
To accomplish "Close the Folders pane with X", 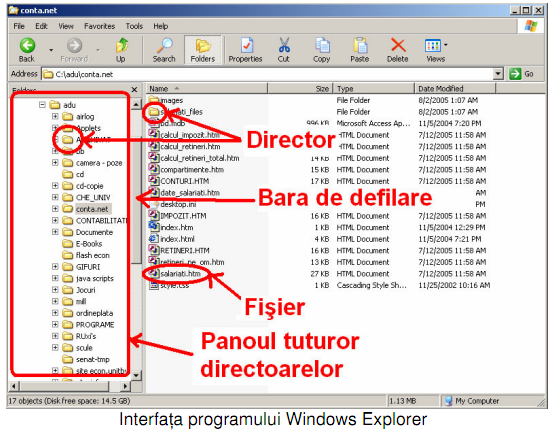I will point(134,90).
